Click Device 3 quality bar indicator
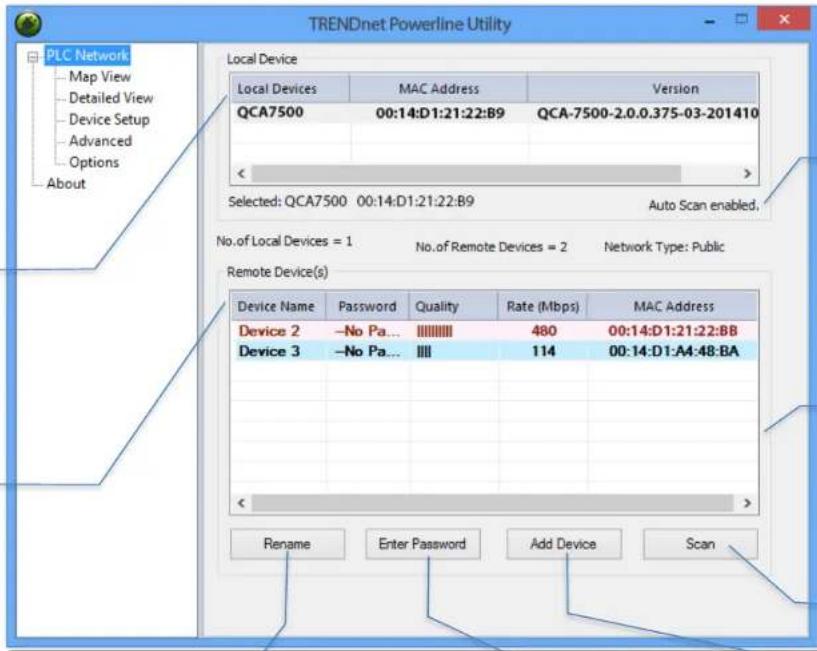817x651 pixels. pyautogui.click(x=424, y=352)
